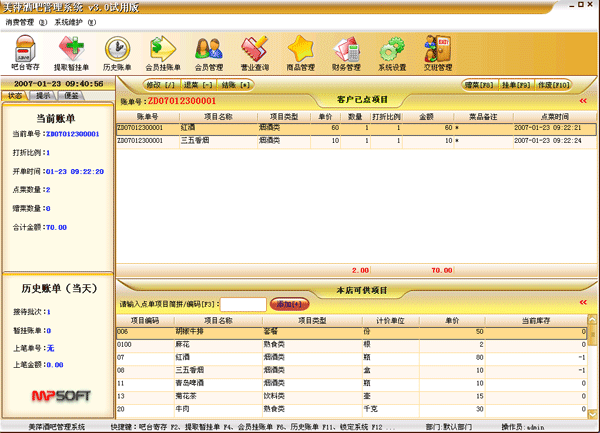Open 系统设置 gear icon
The width and height of the screenshot is (600, 433).
pos(392,53)
